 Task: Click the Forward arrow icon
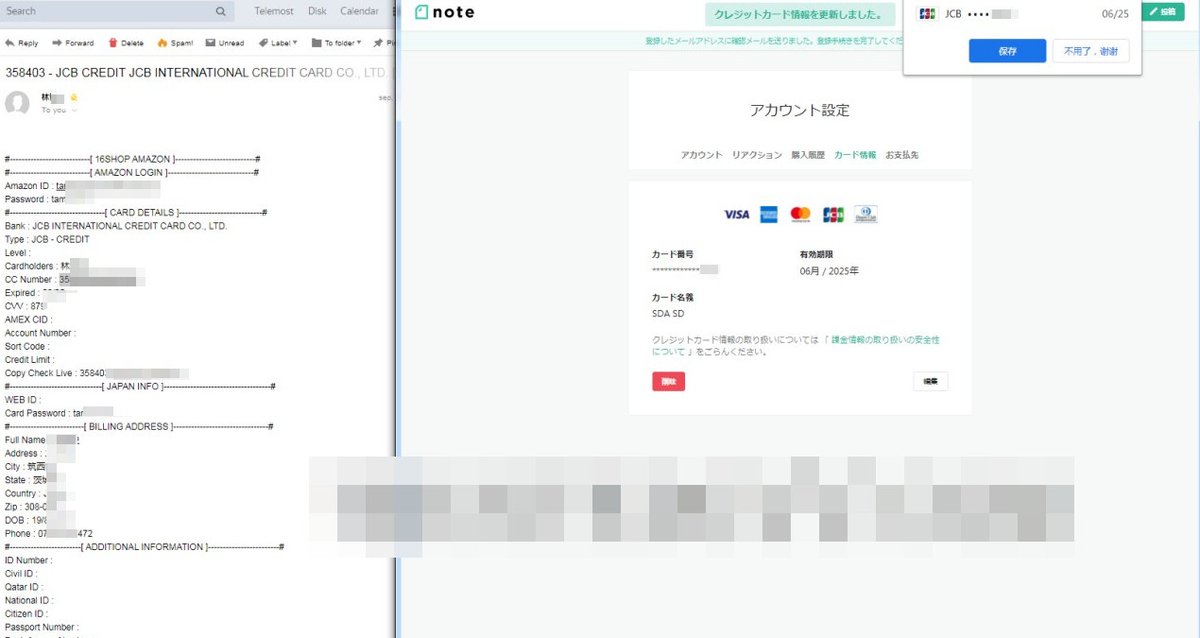click(57, 43)
